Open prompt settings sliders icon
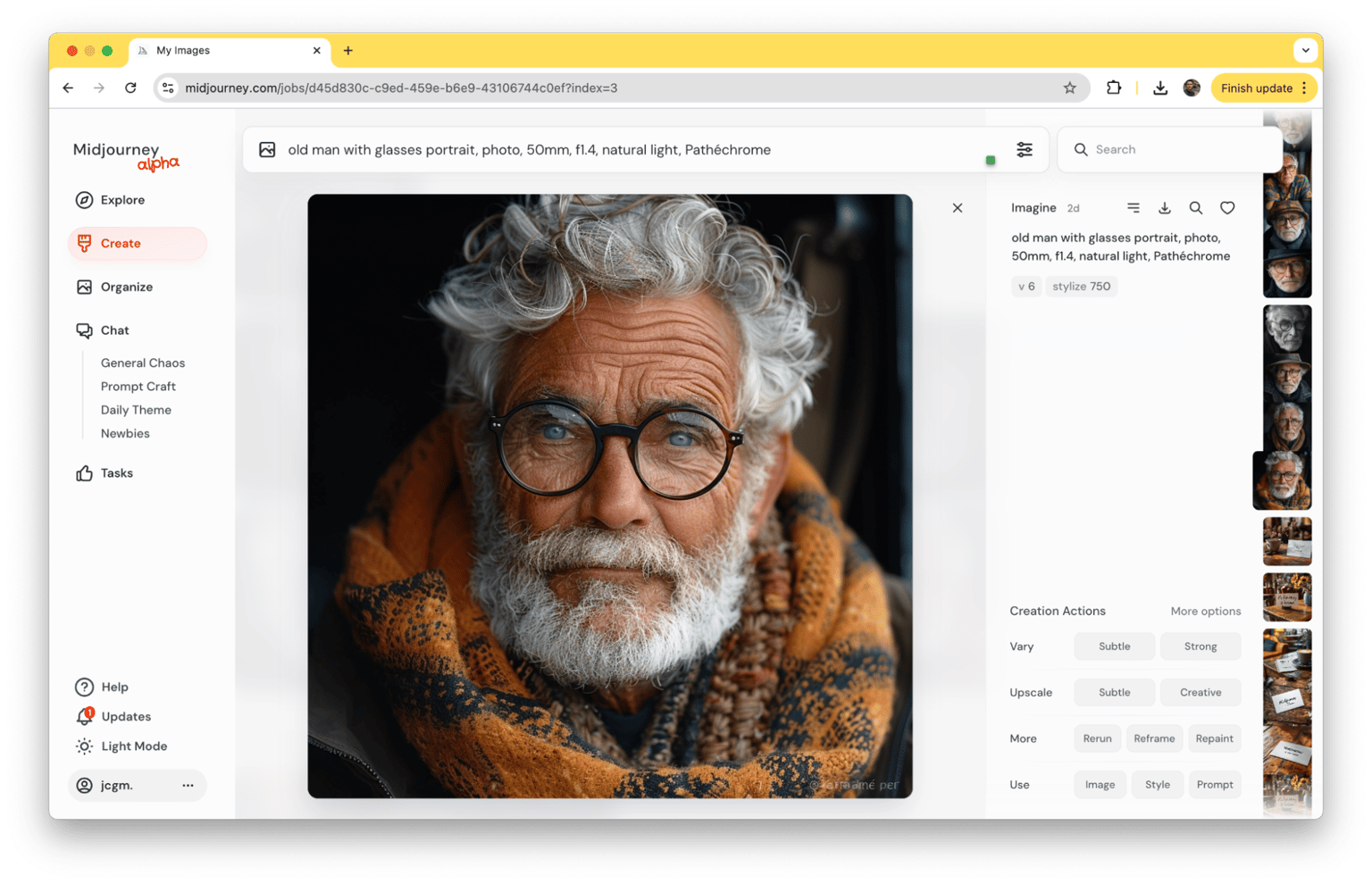The height and width of the screenshot is (884, 1372). tap(1025, 150)
